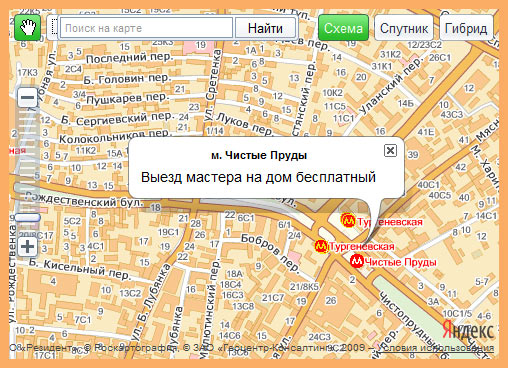Screen dimensions: 508x368
Task: Click the text Выезд мастера на дом бесплатный
Action: point(258,177)
